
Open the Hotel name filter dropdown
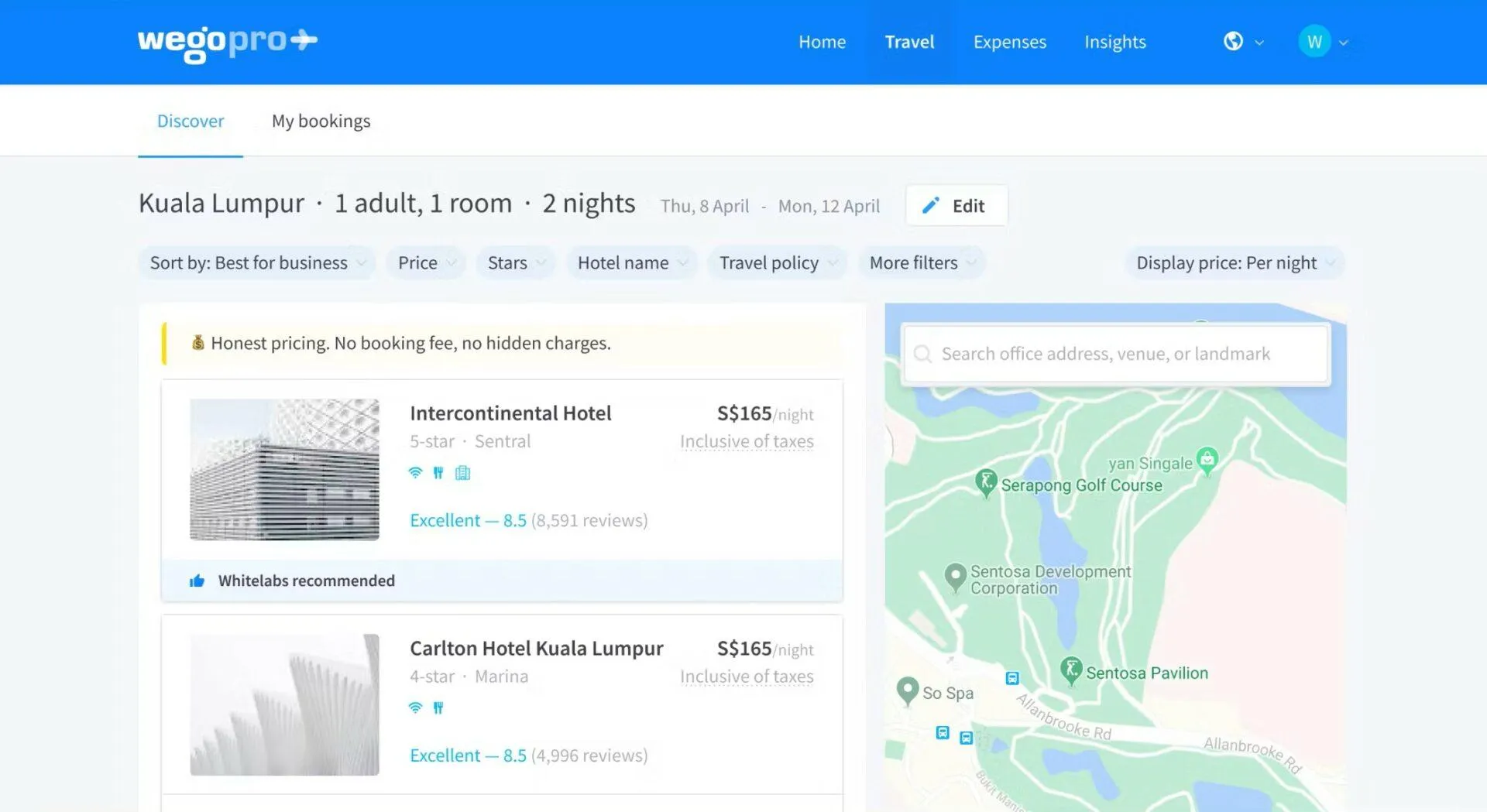[632, 262]
